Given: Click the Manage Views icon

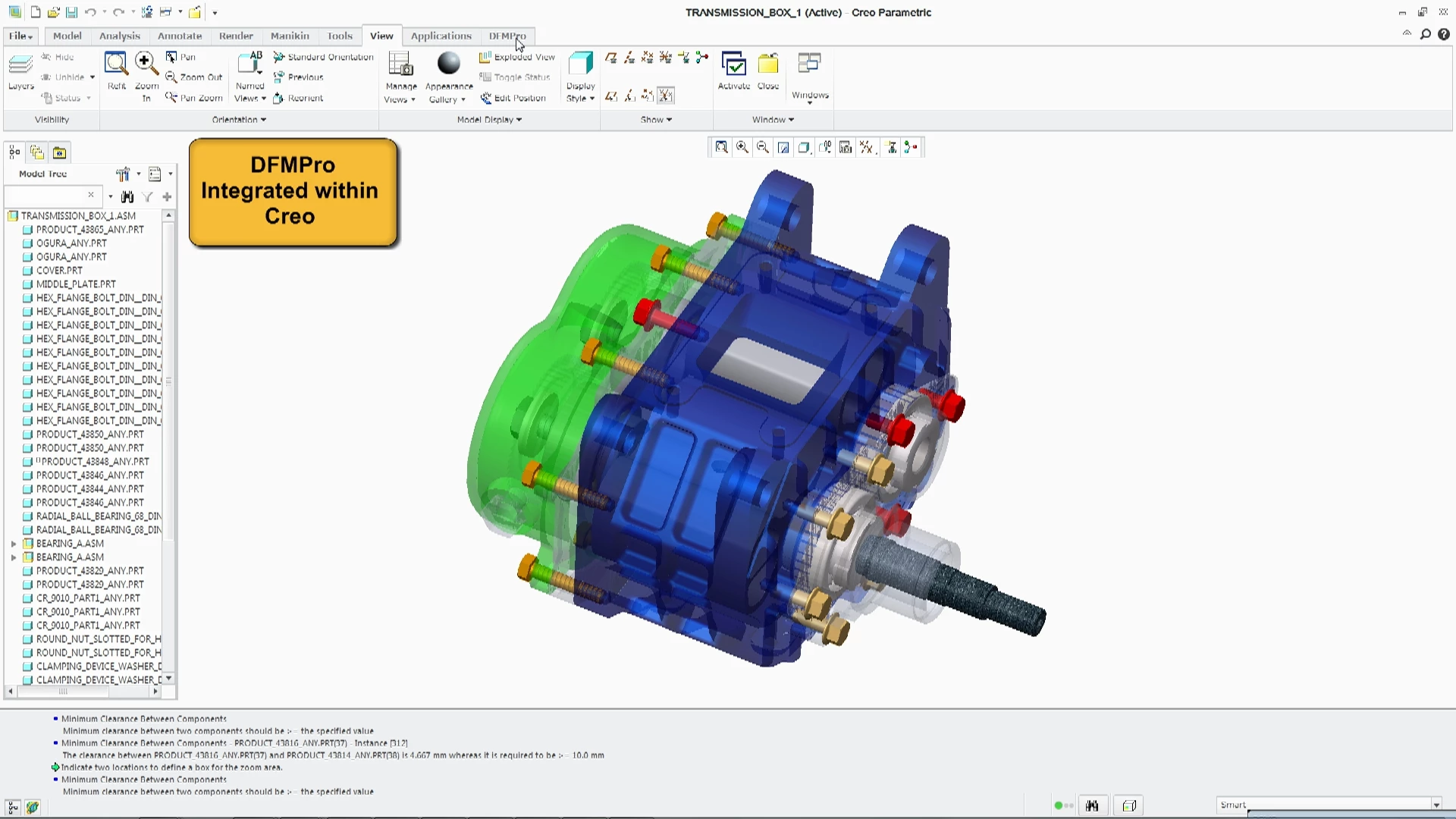Looking at the screenshot, I should 400,64.
